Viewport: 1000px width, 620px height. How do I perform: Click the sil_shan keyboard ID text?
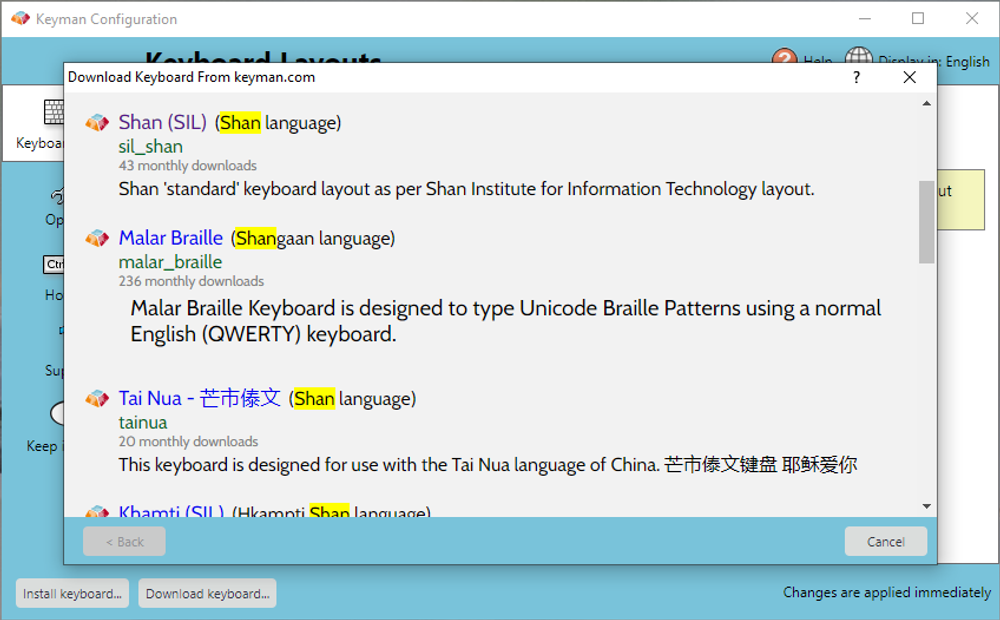(x=151, y=147)
